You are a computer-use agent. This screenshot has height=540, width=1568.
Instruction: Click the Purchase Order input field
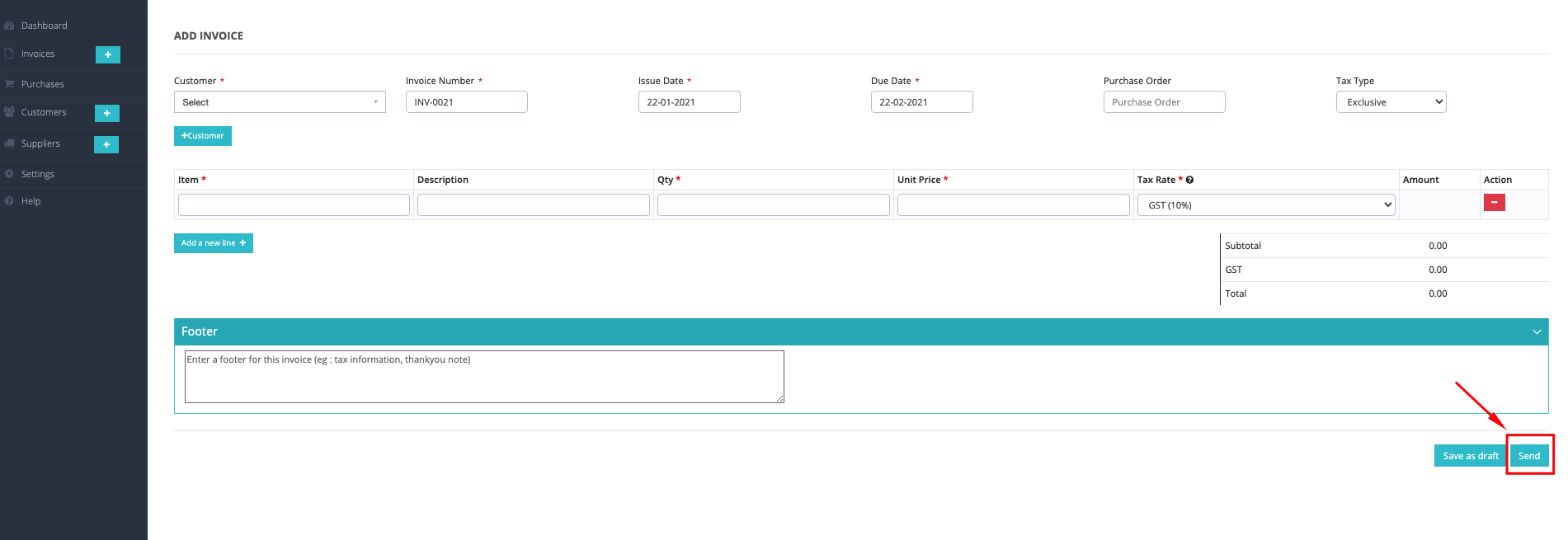[1165, 102]
